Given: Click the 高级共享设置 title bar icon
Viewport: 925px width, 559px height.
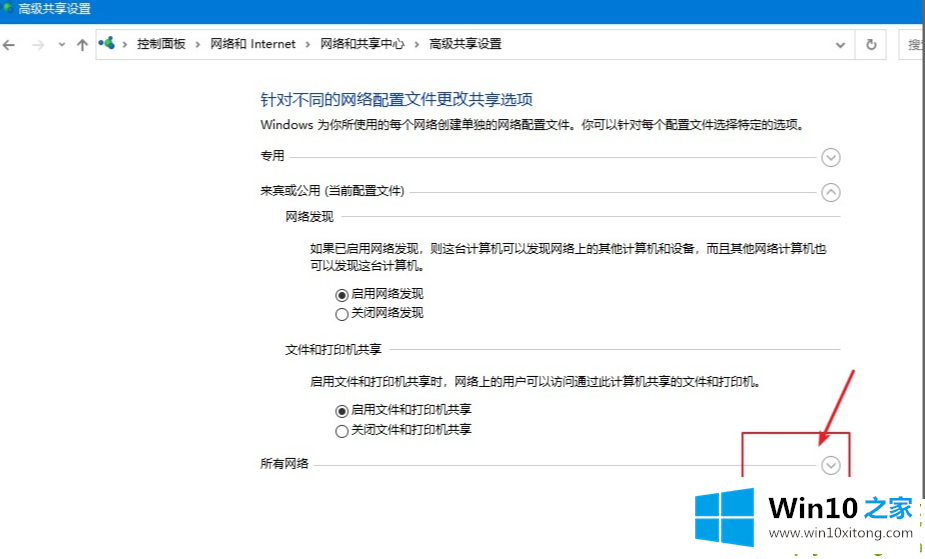Looking at the screenshot, I should click(x=8, y=9).
